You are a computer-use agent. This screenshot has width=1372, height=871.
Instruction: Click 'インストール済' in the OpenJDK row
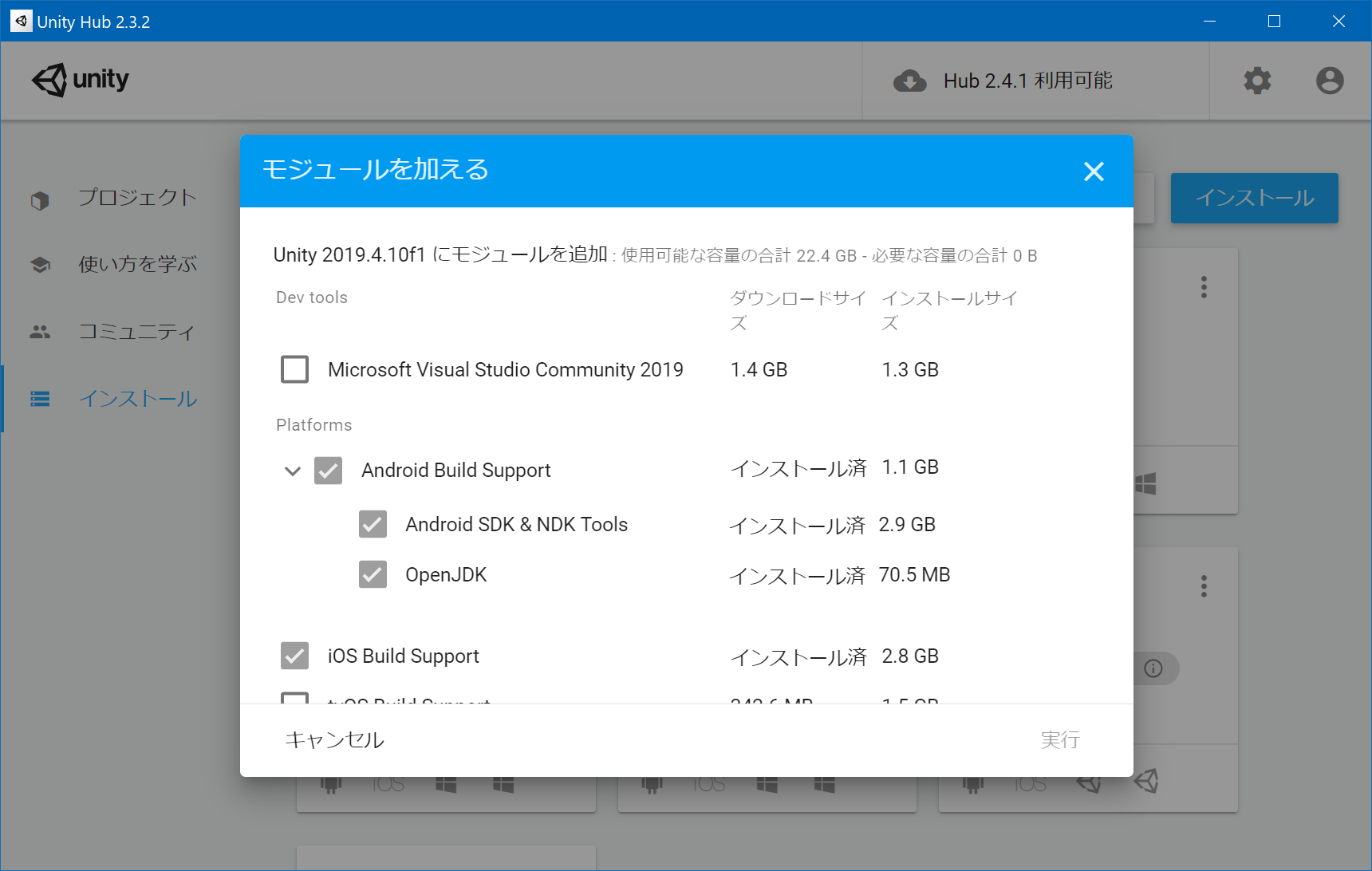[797, 577]
